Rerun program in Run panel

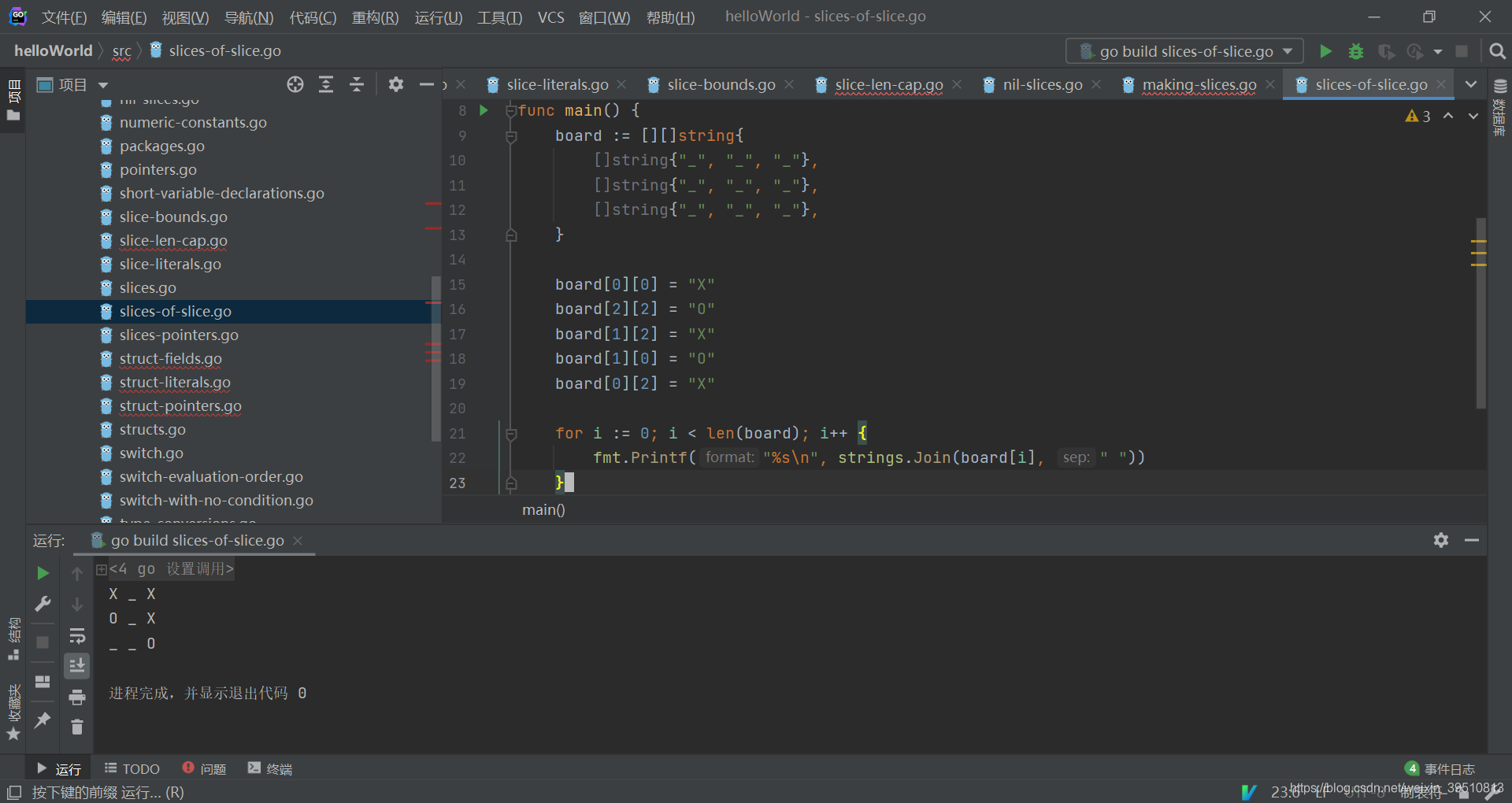[43, 573]
